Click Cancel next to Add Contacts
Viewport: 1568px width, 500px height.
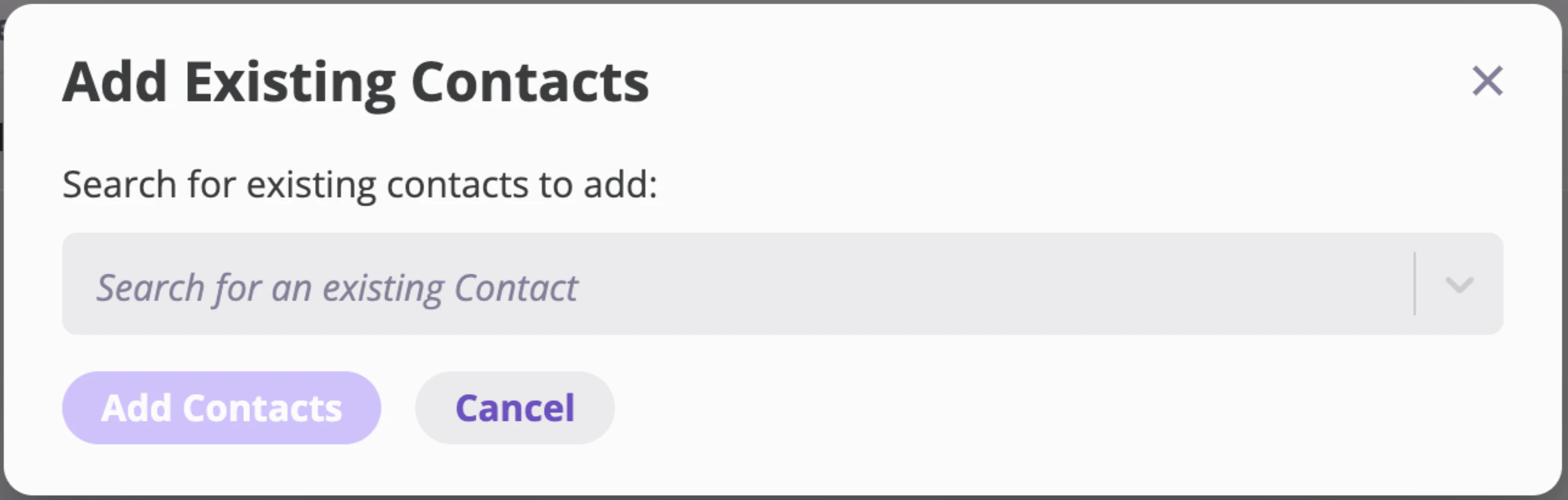pyautogui.click(x=514, y=408)
